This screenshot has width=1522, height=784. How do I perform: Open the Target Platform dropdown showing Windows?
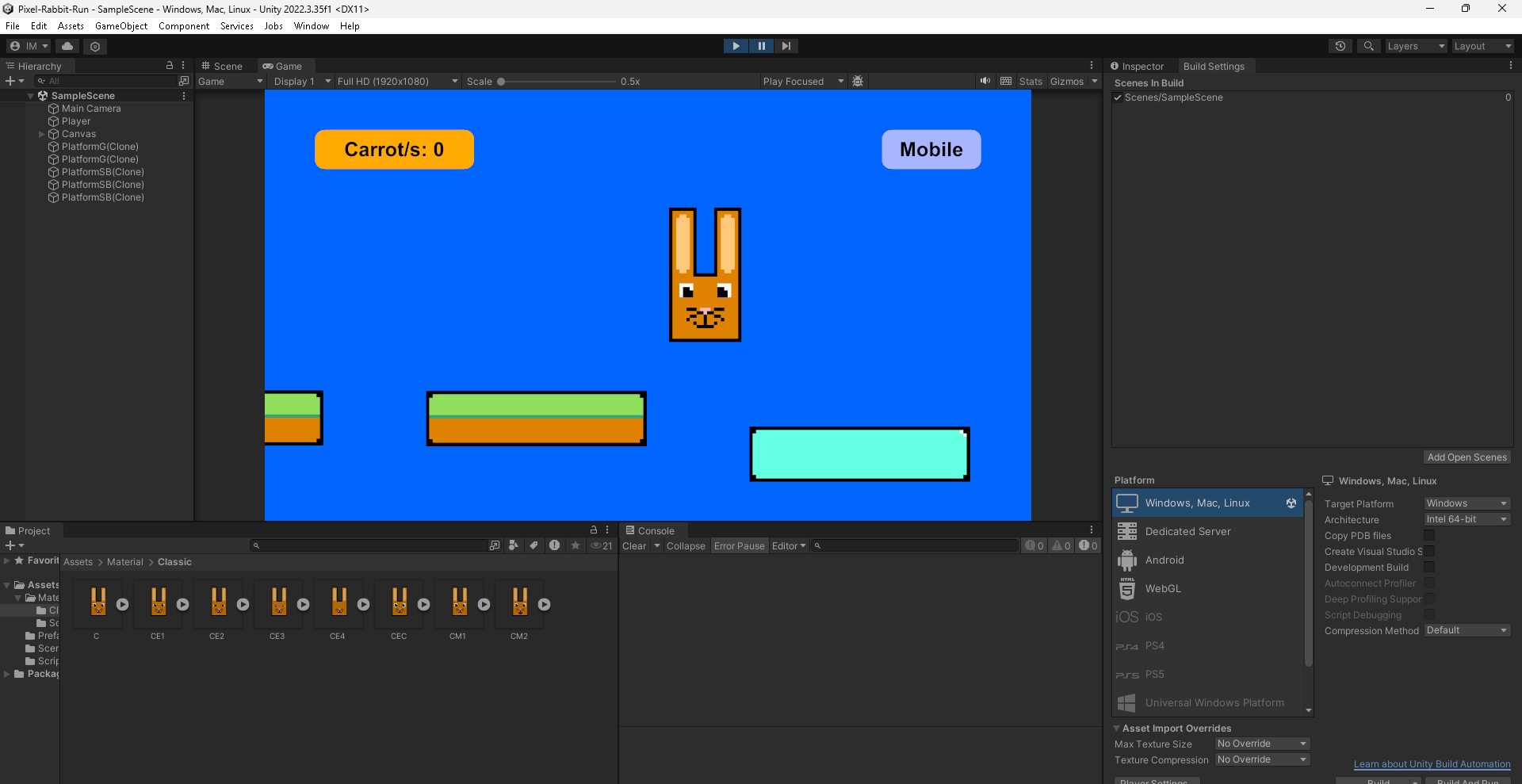coord(1467,503)
